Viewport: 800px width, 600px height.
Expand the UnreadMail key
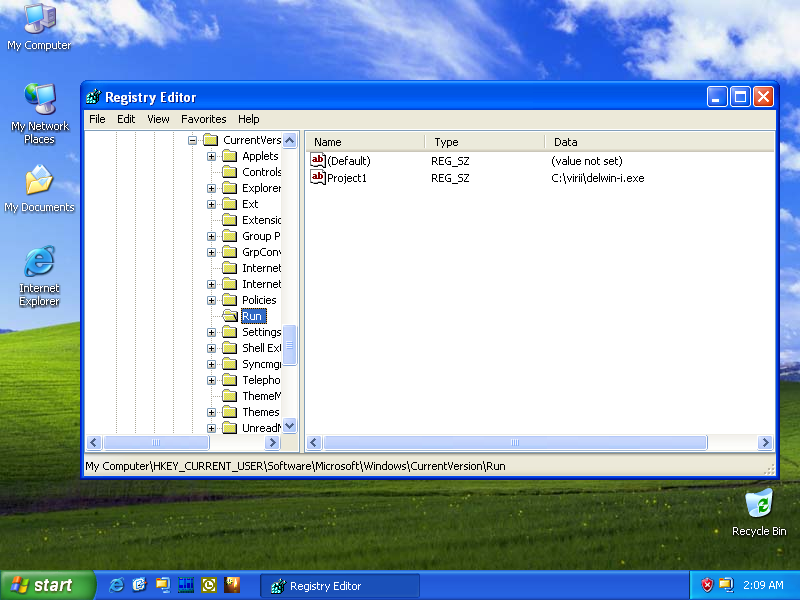pyautogui.click(x=211, y=428)
